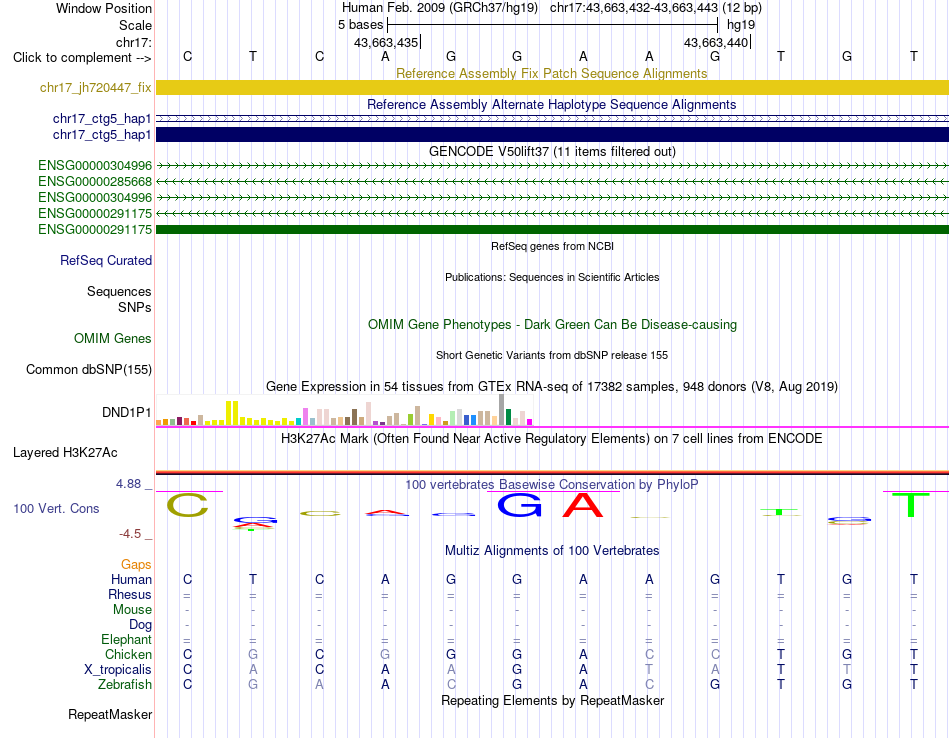
Task: Click the 'Click to complement -->' label
Action: coord(82,58)
